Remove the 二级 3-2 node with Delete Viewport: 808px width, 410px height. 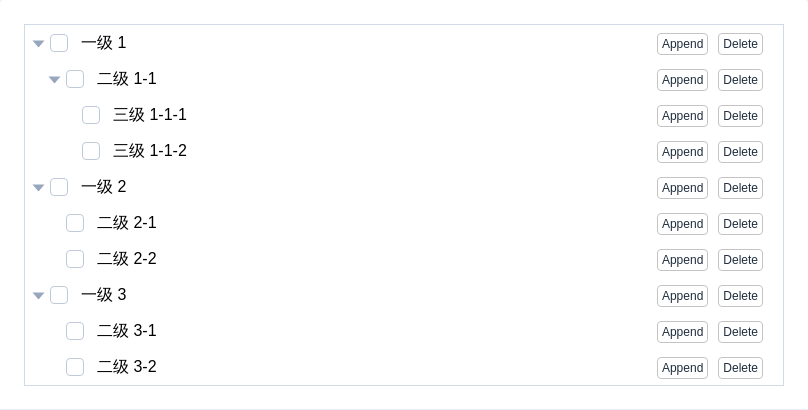740,368
